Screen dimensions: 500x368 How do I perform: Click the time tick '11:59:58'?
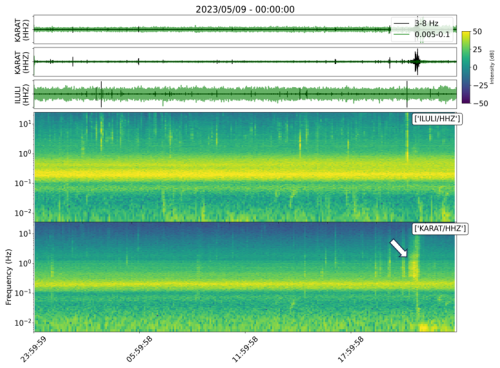point(245,349)
